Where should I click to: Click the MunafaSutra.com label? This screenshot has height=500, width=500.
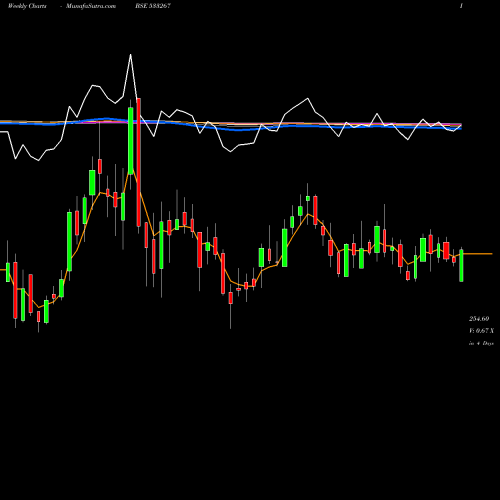pyautogui.click(x=91, y=6)
